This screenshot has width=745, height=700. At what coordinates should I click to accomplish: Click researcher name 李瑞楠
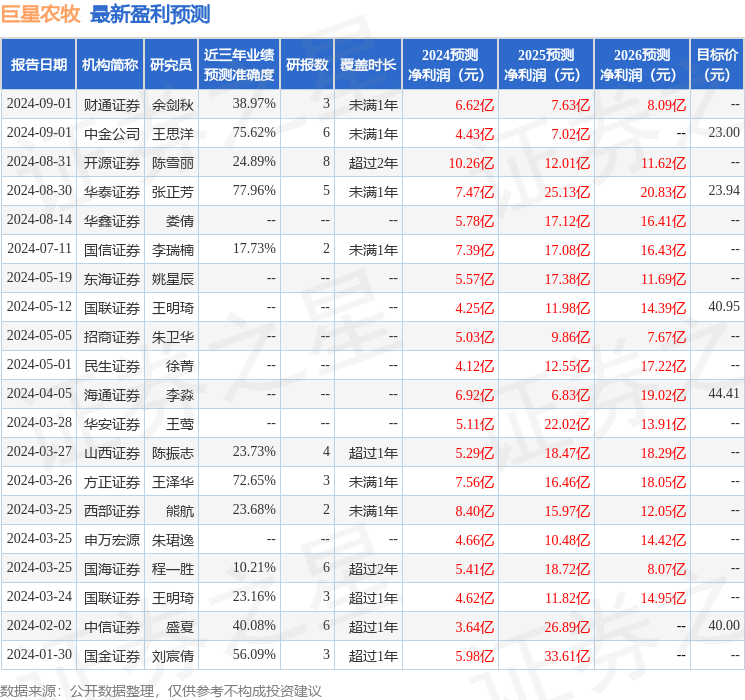(173, 250)
